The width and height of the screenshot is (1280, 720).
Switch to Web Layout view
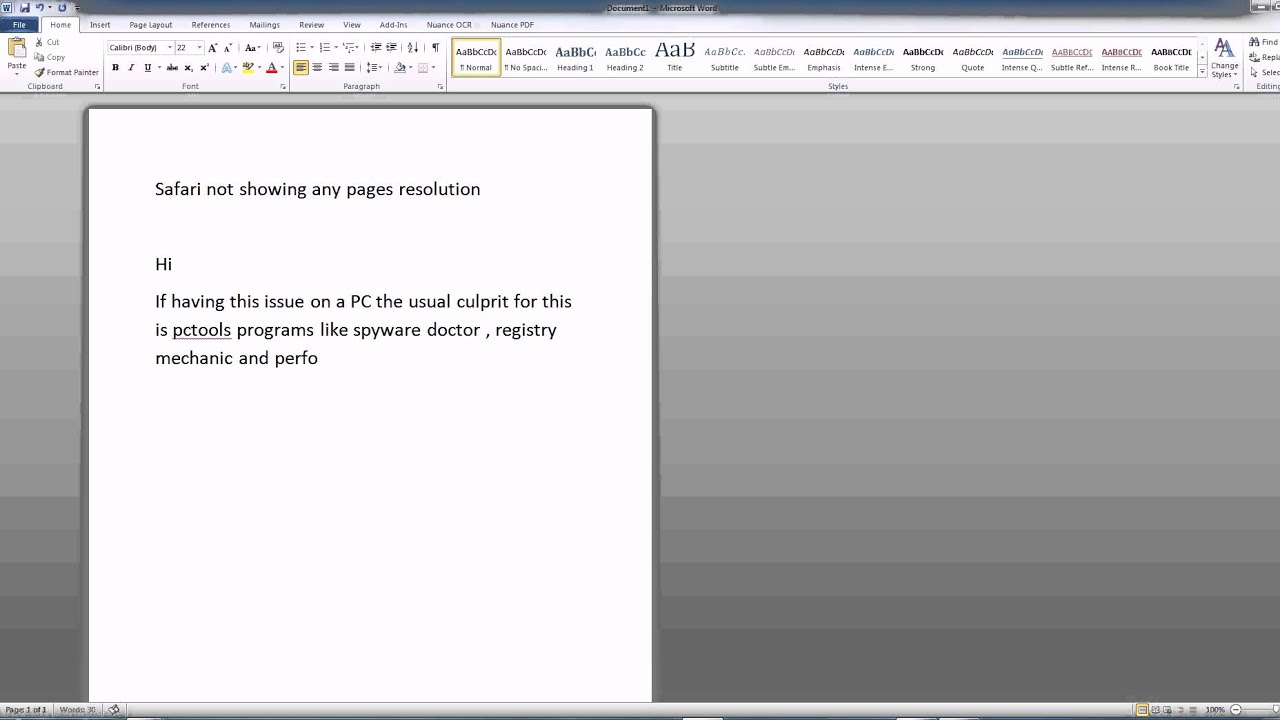[1166, 710]
